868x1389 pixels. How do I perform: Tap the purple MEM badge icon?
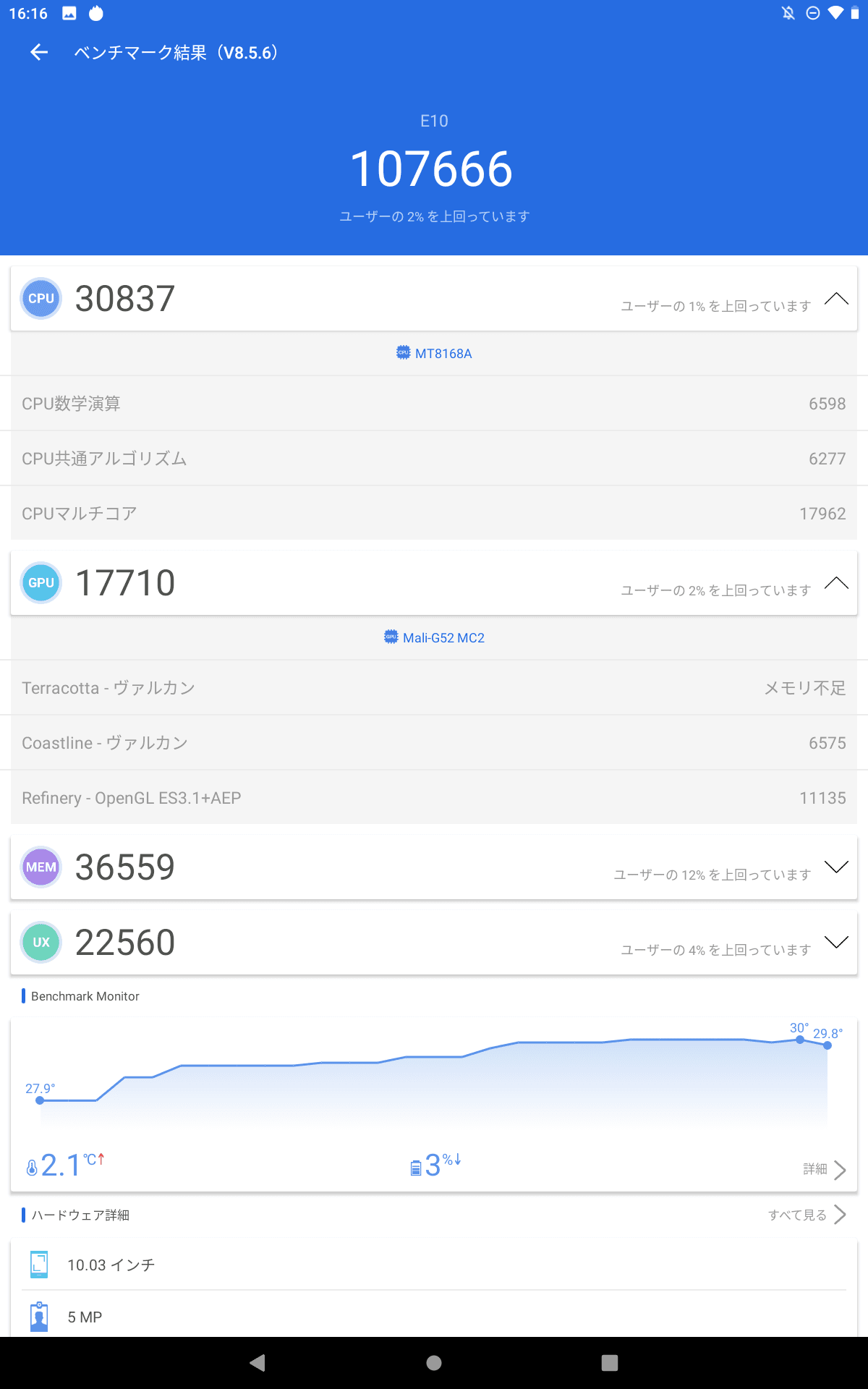tap(41, 867)
